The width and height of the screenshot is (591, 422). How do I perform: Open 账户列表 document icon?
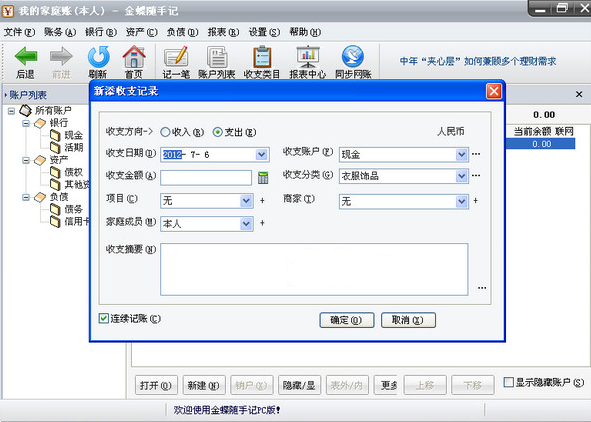click(x=217, y=57)
